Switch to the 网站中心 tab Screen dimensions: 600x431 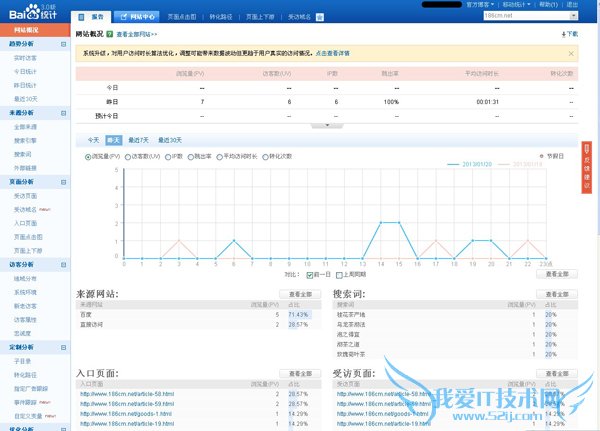137,17
